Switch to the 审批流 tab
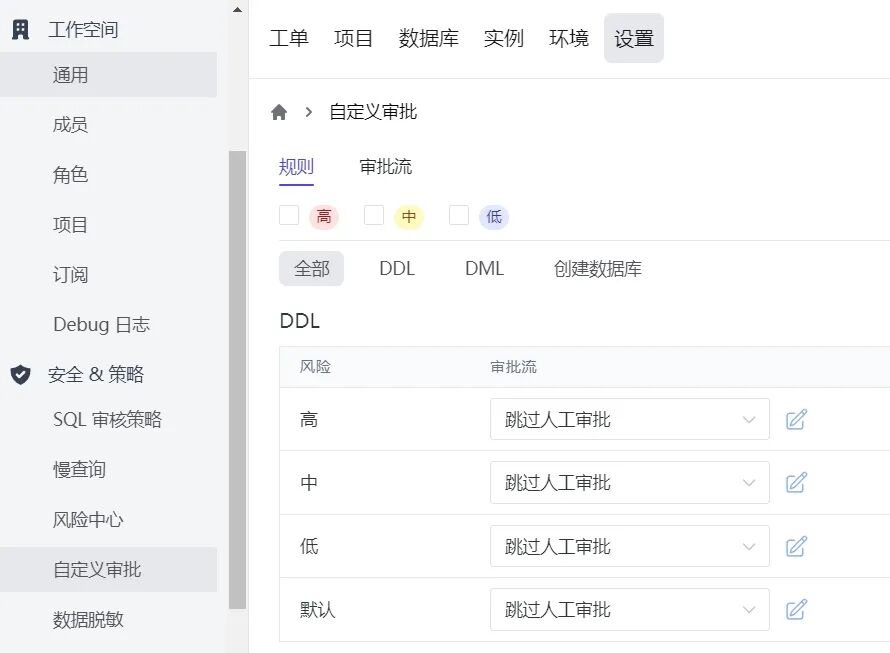The image size is (890, 653). point(385,167)
